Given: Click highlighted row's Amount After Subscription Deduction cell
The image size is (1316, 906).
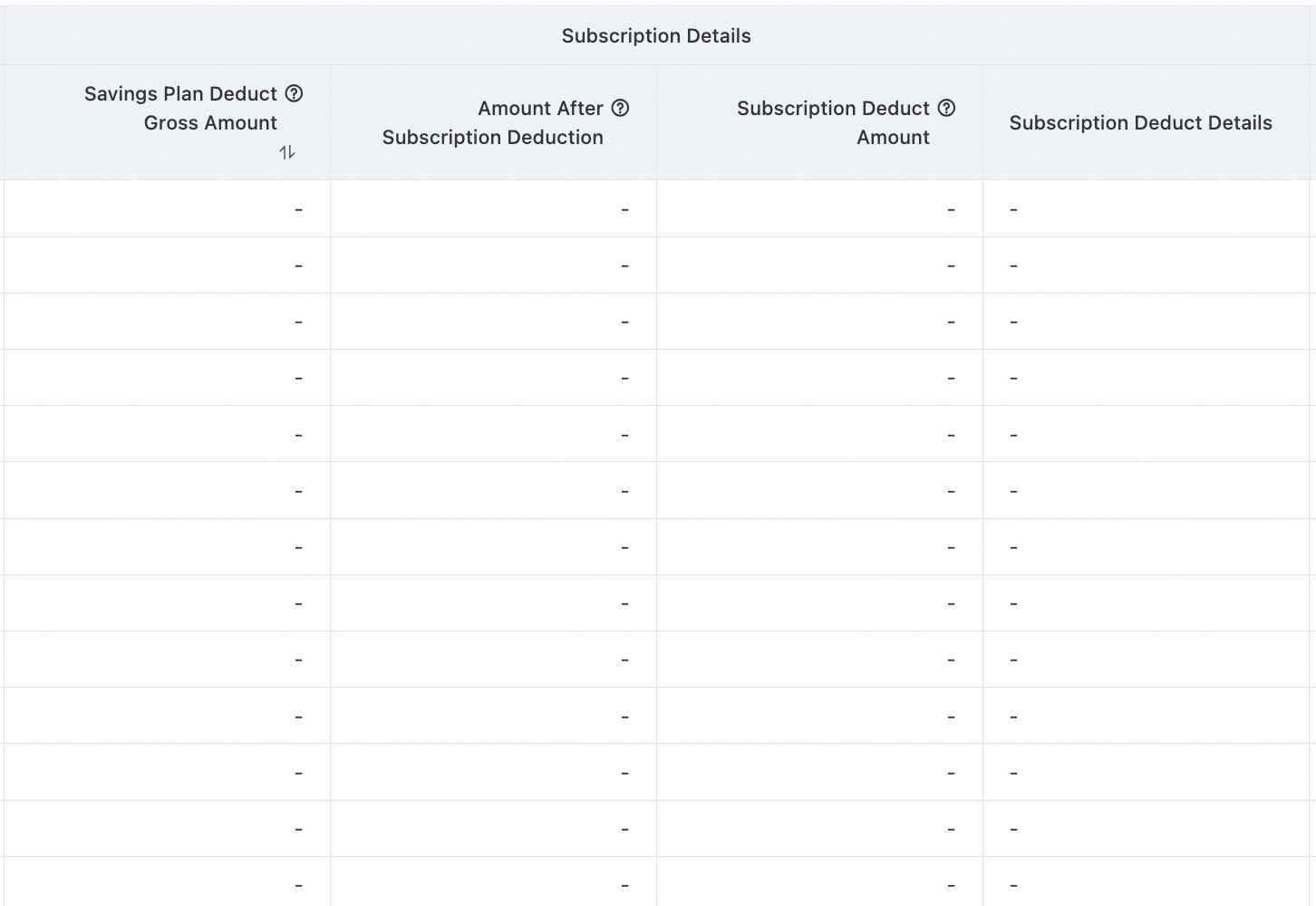Looking at the screenshot, I should pos(493,829).
